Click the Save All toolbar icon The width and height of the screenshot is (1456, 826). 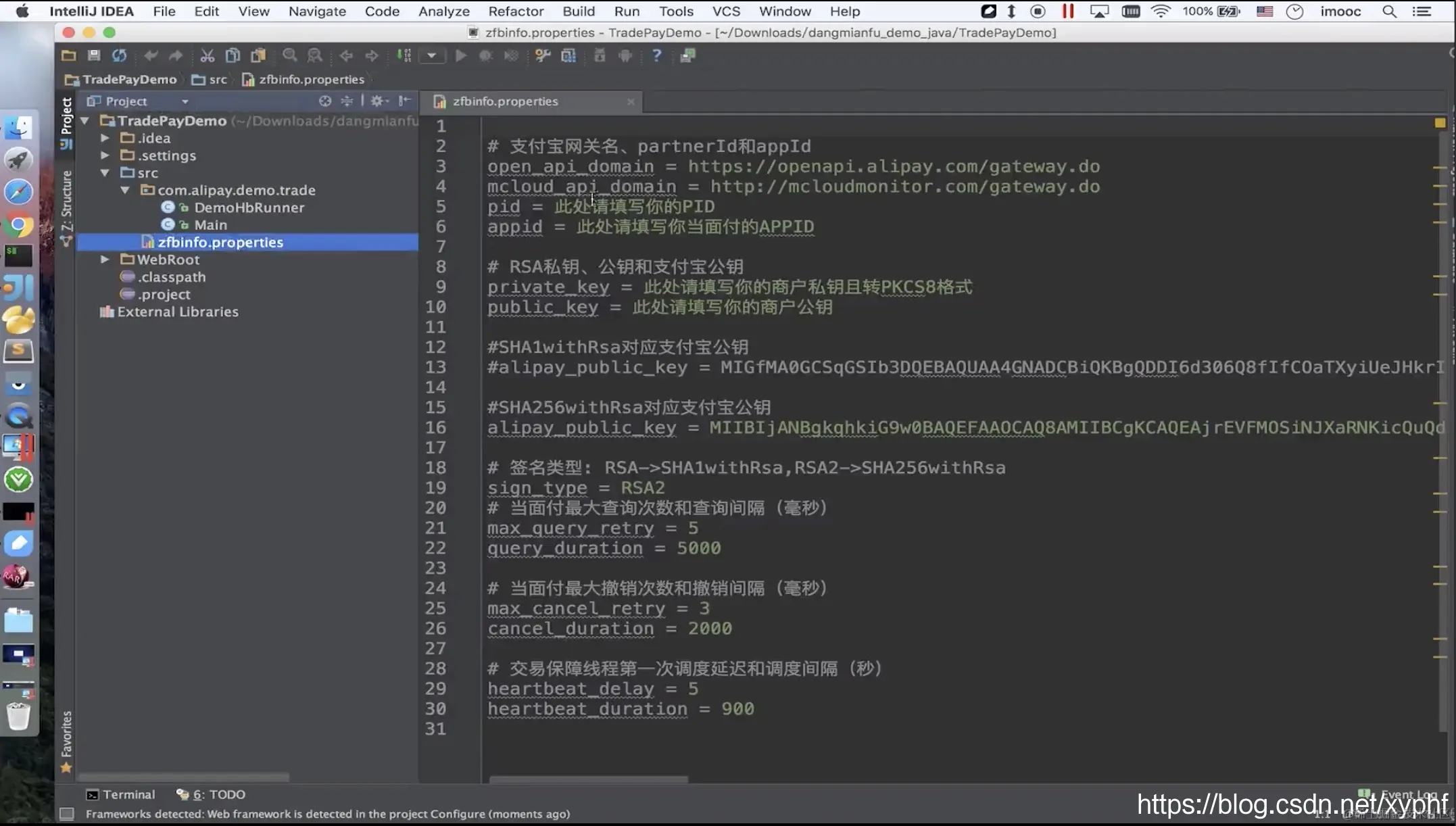point(94,55)
